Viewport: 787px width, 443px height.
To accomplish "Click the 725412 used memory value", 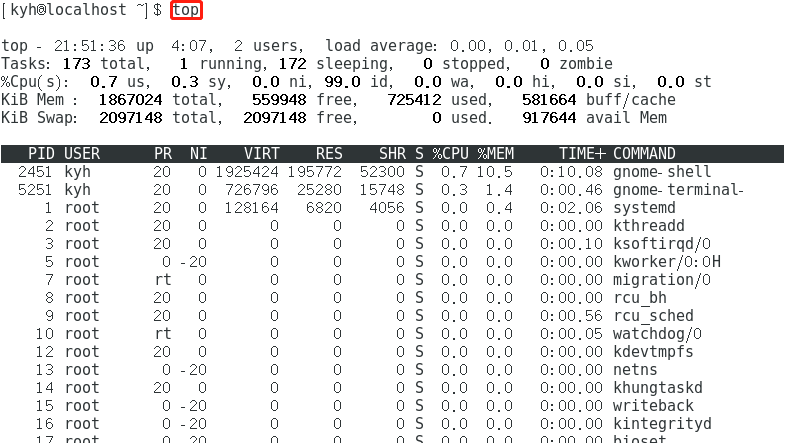I will pyautogui.click(x=414, y=100).
